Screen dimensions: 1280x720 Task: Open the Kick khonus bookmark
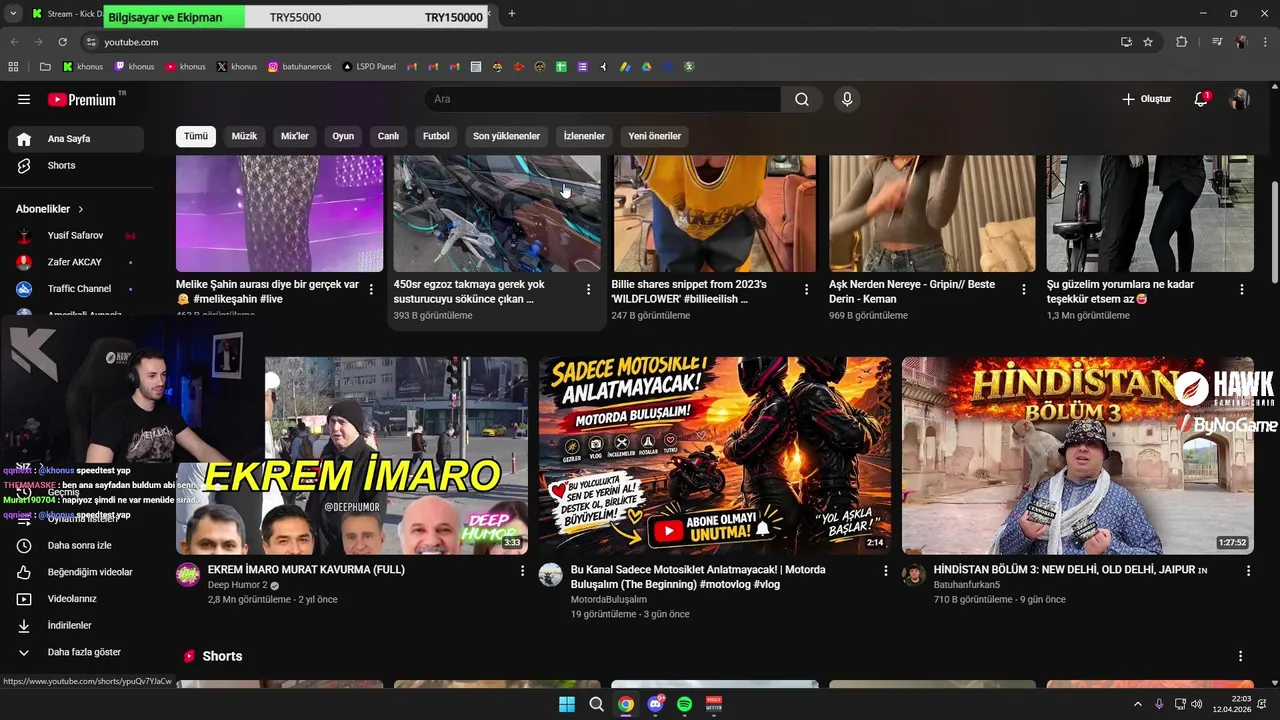pos(83,67)
